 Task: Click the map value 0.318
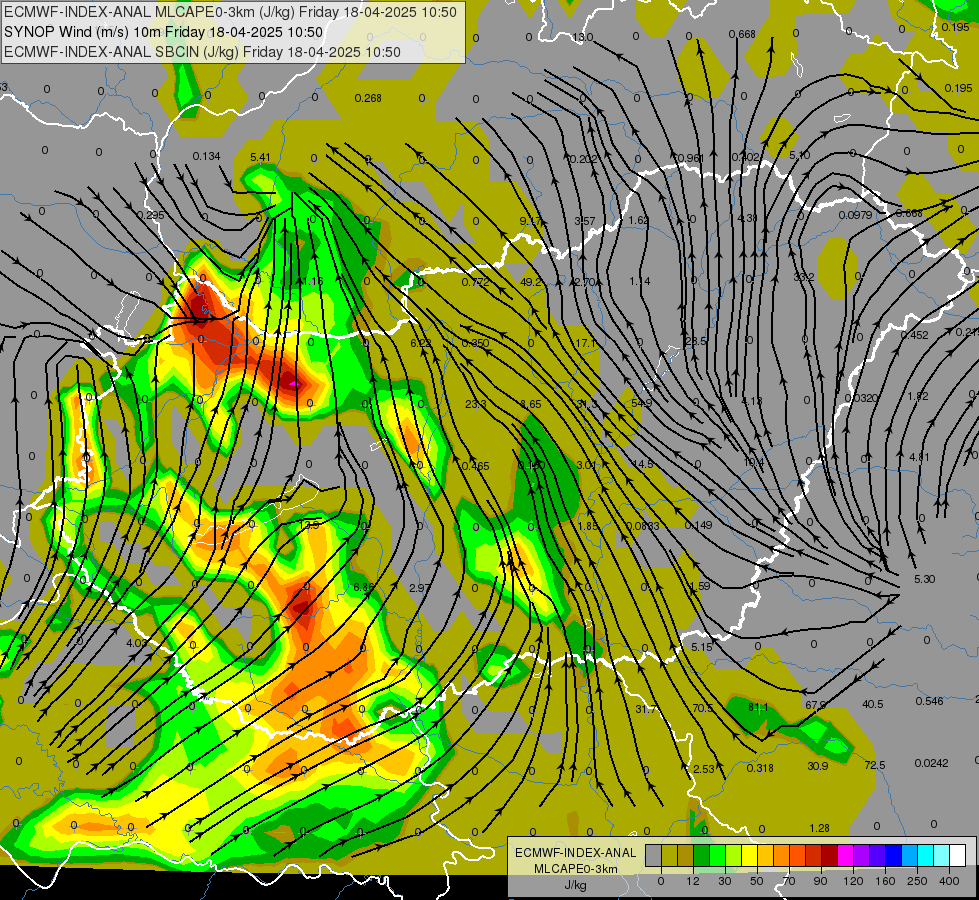pos(760,768)
